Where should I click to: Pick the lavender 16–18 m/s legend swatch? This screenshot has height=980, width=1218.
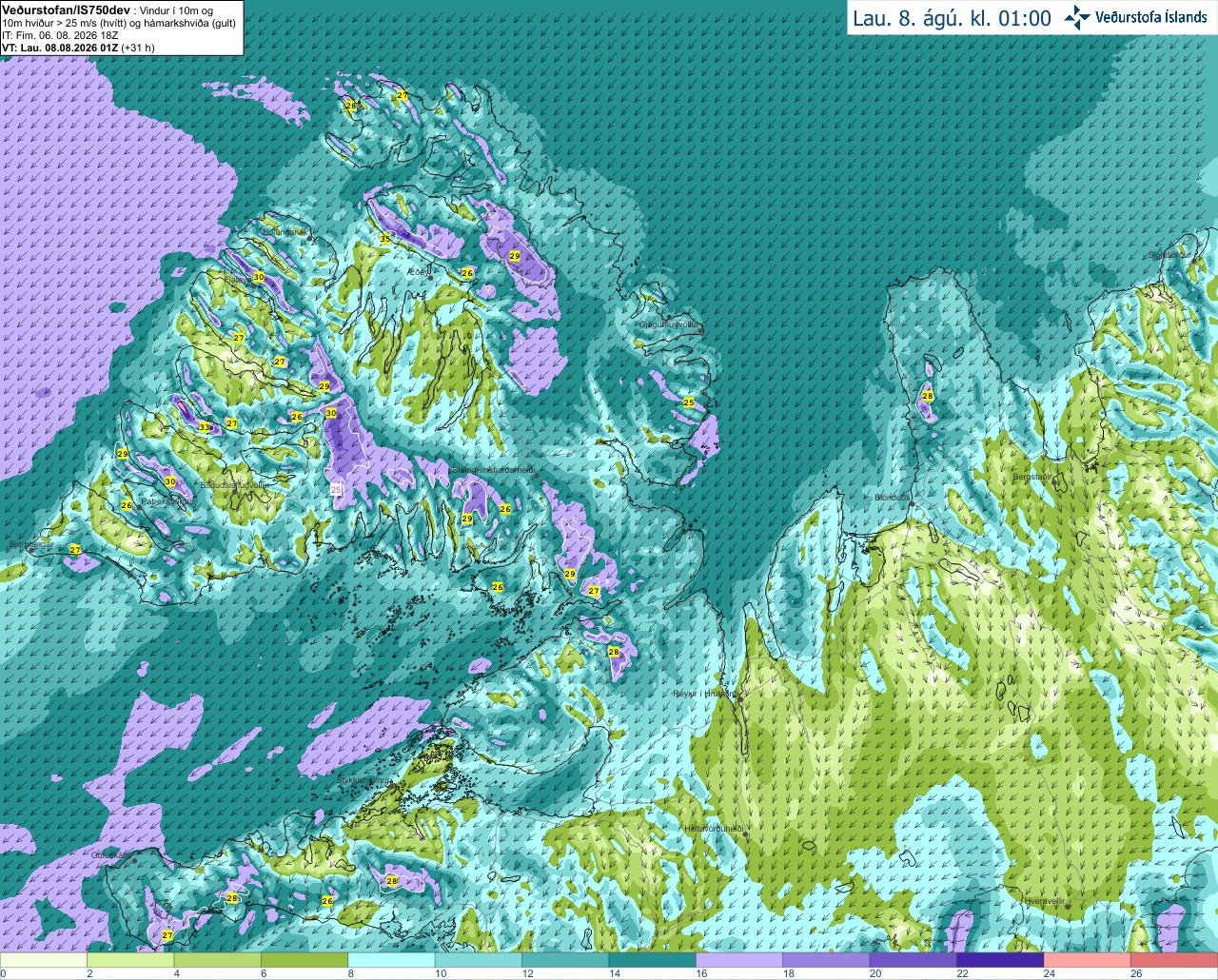(x=739, y=960)
